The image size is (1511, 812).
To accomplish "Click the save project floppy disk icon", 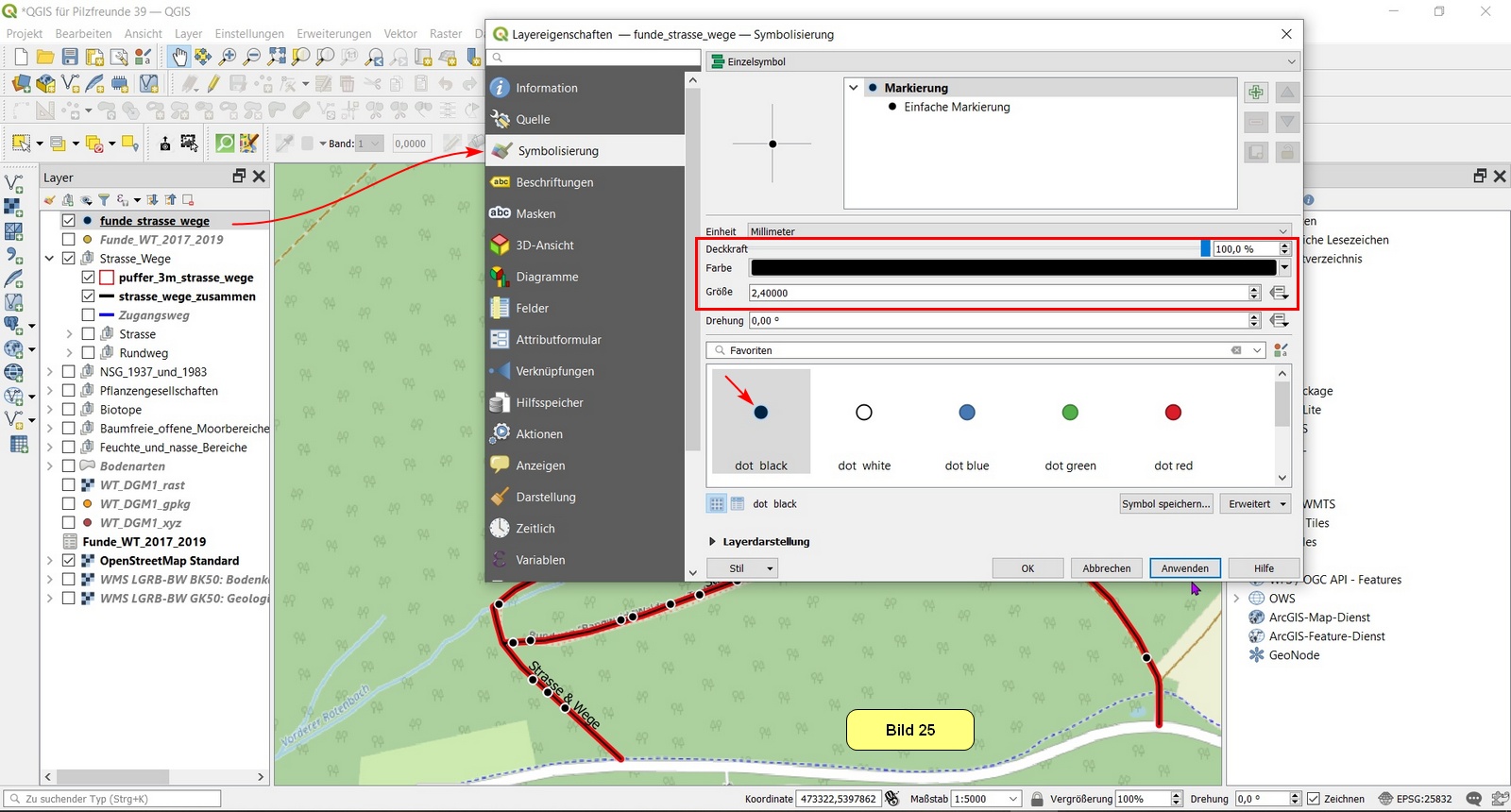I will [x=70, y=58].
